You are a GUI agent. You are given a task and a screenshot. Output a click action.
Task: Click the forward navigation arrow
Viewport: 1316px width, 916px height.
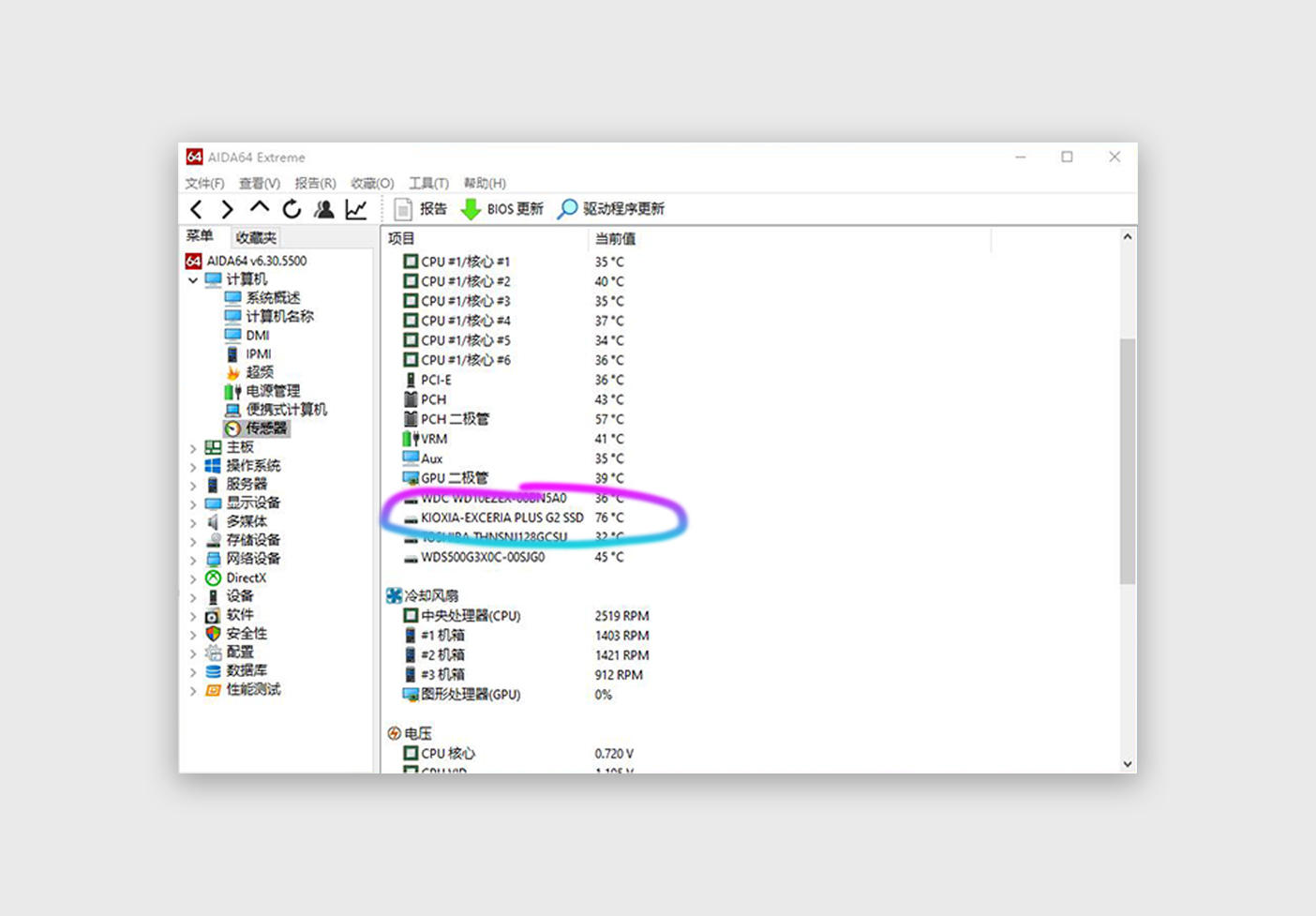[x=228, y=209]
